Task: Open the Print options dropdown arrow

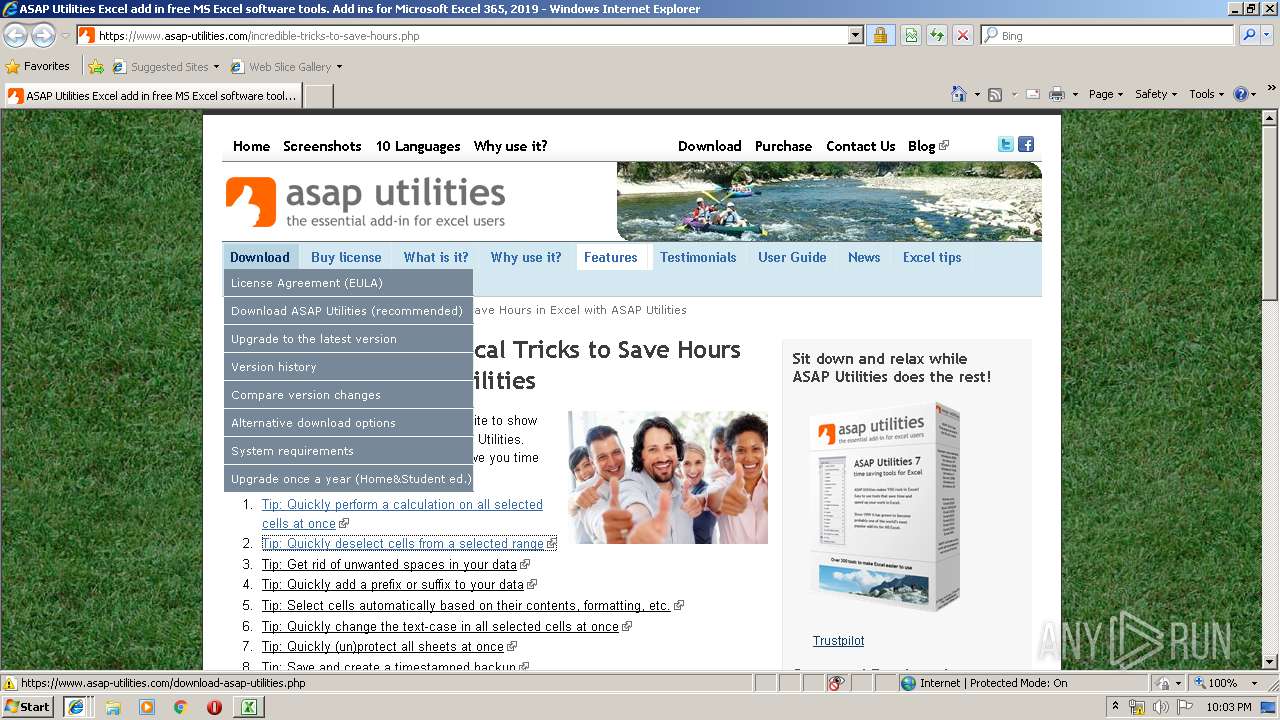Action: click(x=1075, y=94)
